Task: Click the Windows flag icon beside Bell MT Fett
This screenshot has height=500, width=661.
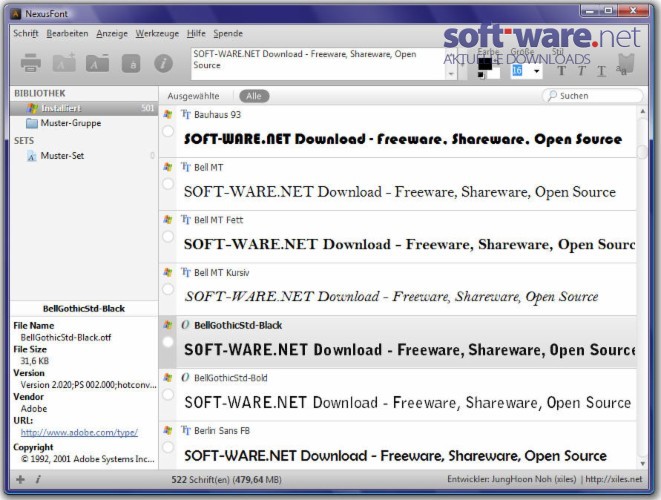Action: pyautogui.click(x=167, y=220)
